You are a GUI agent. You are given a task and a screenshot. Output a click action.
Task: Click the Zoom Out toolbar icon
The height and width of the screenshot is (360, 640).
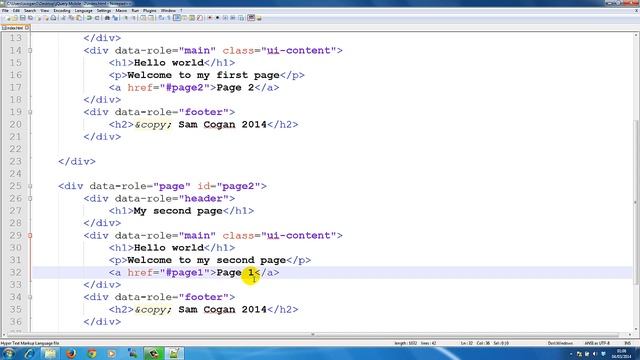pos(133,18)
